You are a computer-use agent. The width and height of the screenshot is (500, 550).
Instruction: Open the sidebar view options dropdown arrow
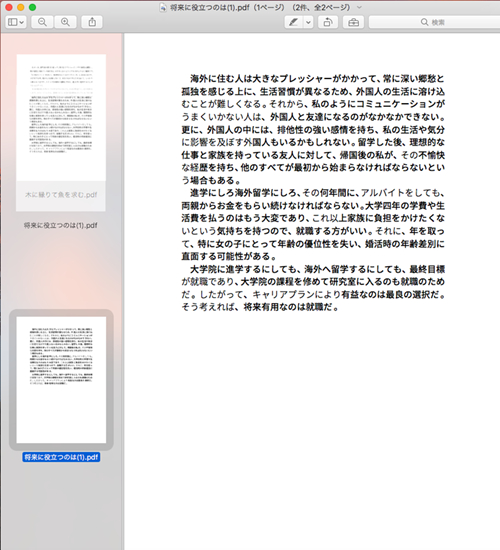[x=22, y=22]
